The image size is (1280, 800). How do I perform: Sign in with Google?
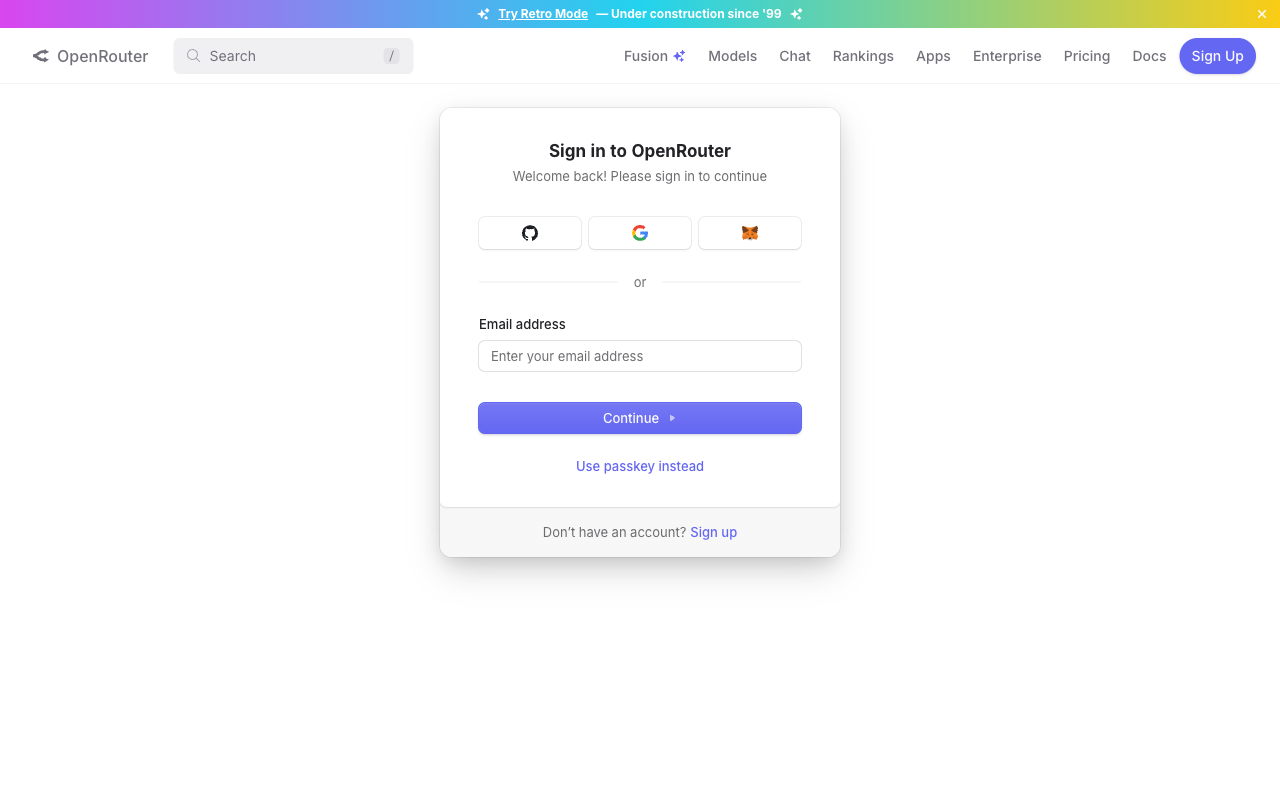coord(639,232)
